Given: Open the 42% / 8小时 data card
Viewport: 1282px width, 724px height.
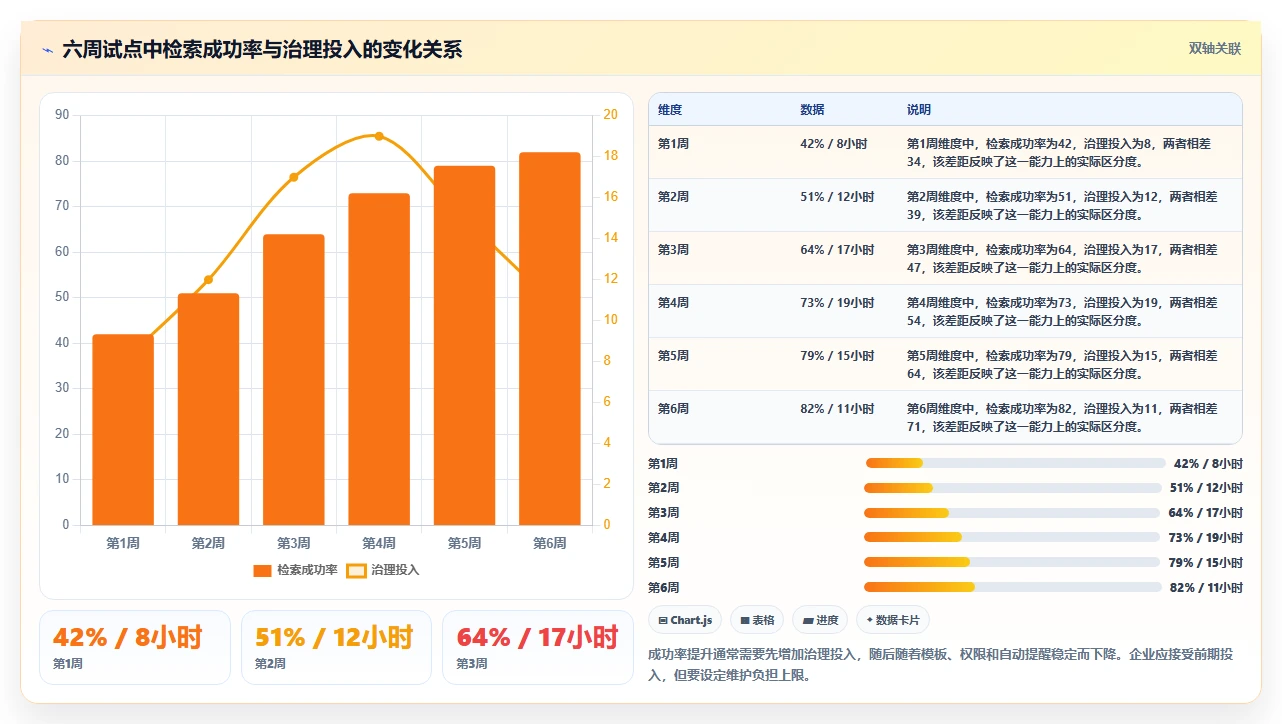Looking at the screenshot, I should click(x=135, y=647).
